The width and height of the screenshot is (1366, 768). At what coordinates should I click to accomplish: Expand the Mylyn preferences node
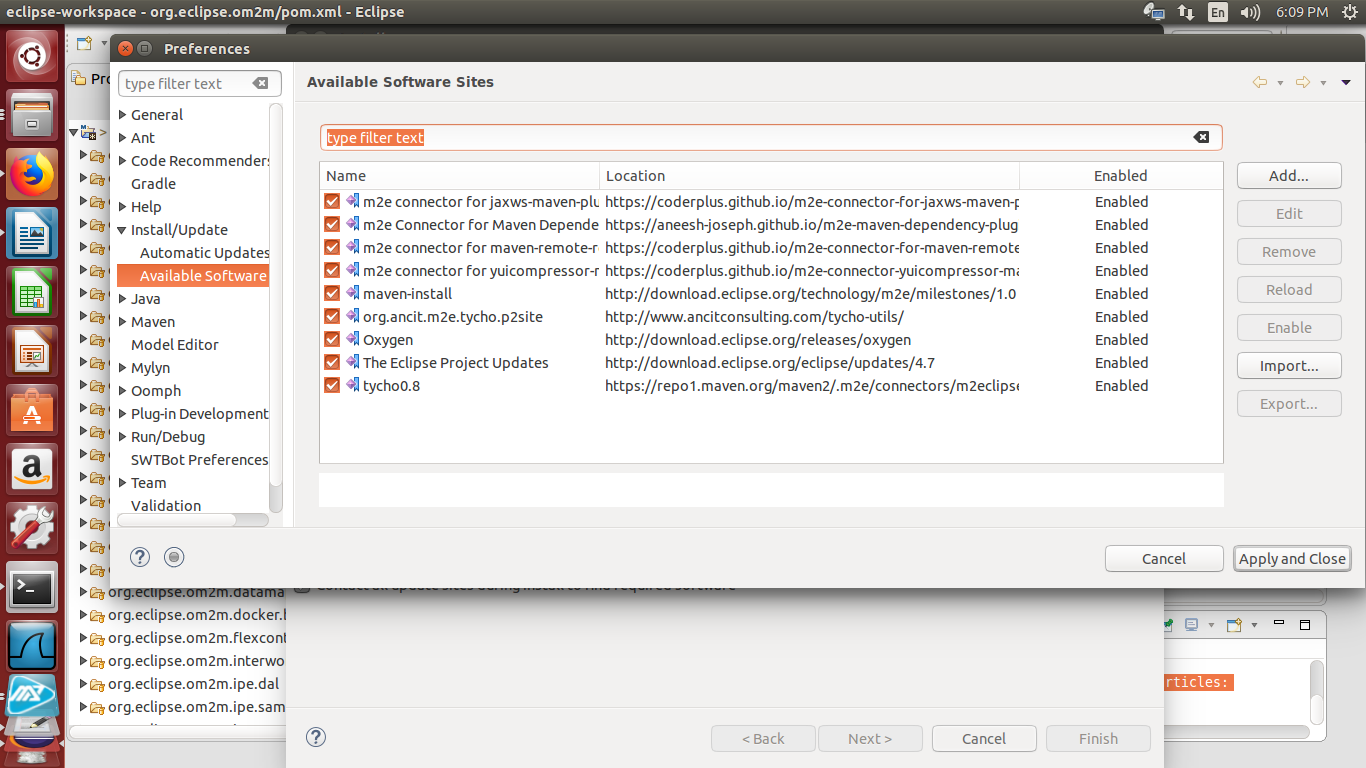pos(123,368)
